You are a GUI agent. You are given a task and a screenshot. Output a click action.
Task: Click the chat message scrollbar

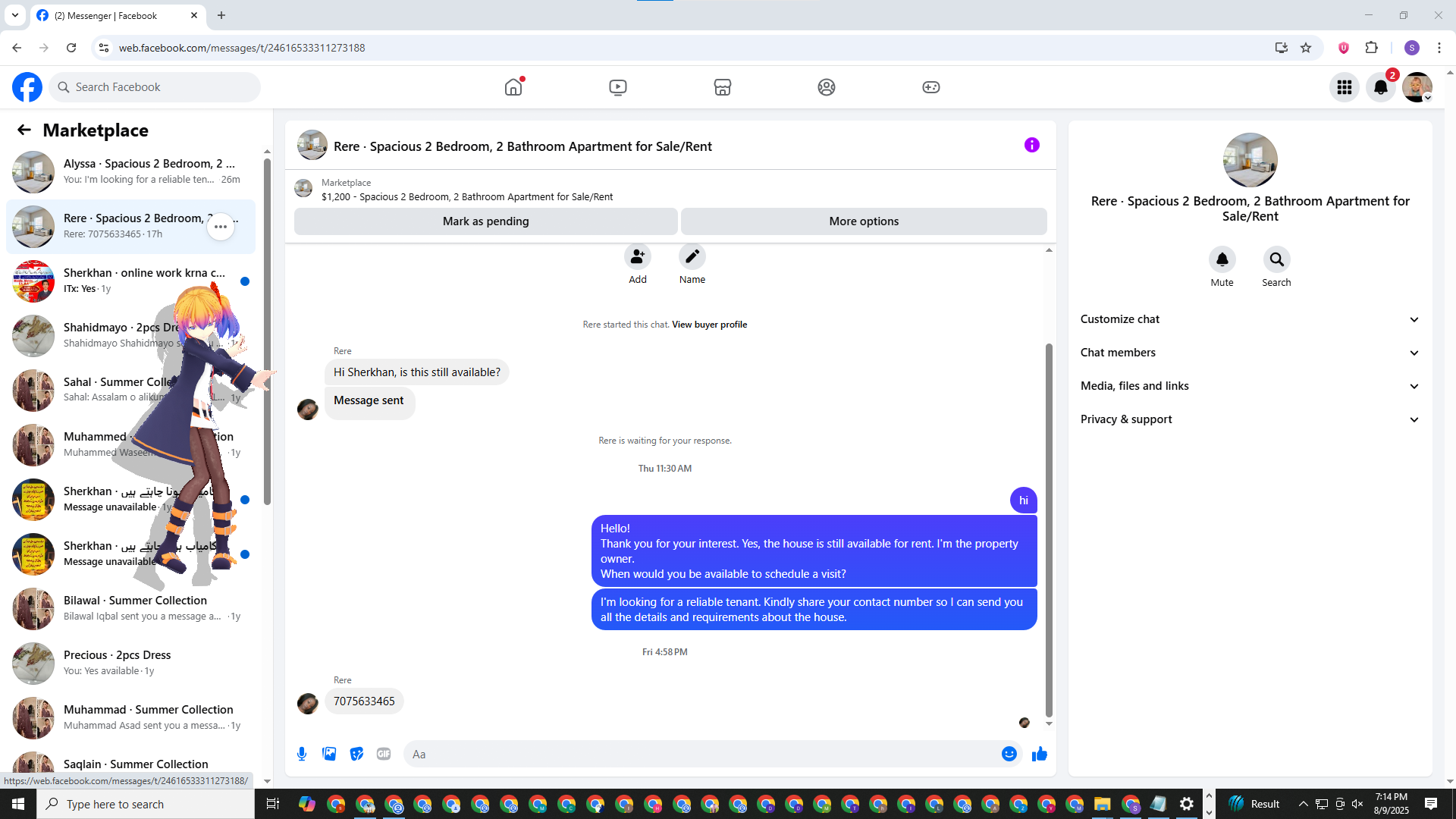click(x=1049, y=531)
